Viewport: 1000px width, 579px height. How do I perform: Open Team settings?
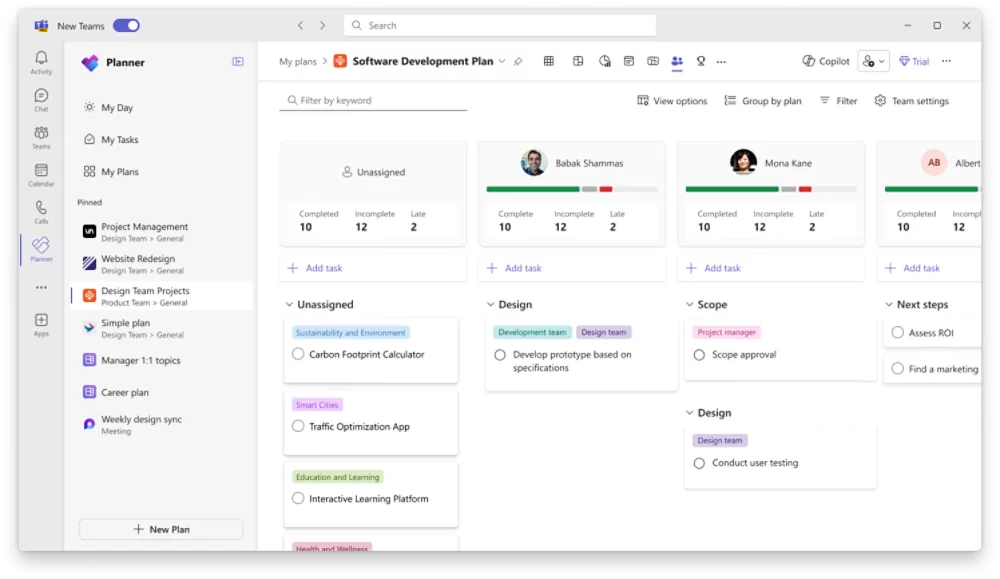(x=911, y=101)
